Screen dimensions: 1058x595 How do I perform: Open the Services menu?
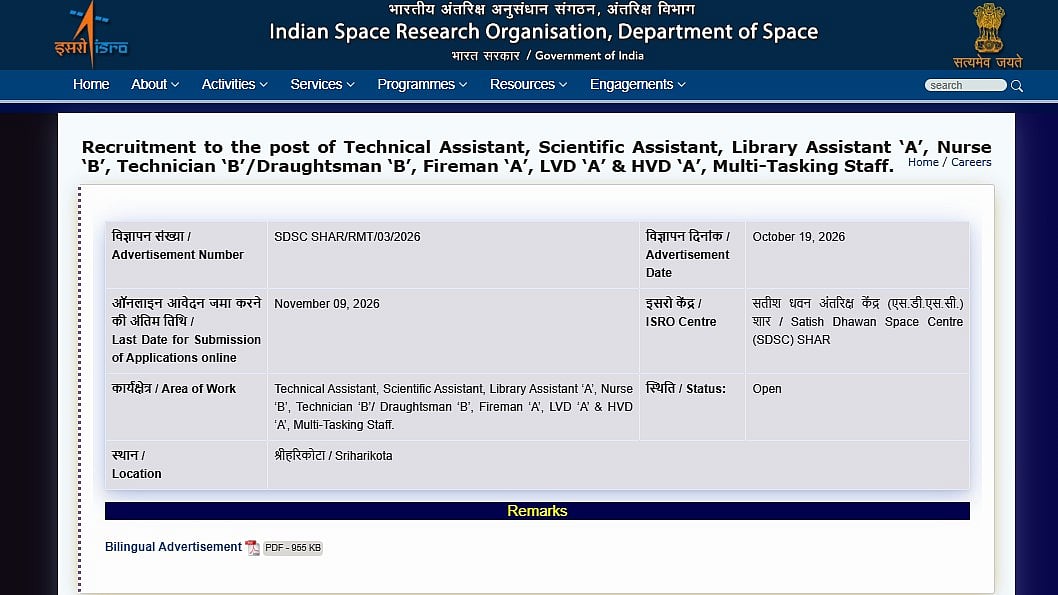point(322,84)
